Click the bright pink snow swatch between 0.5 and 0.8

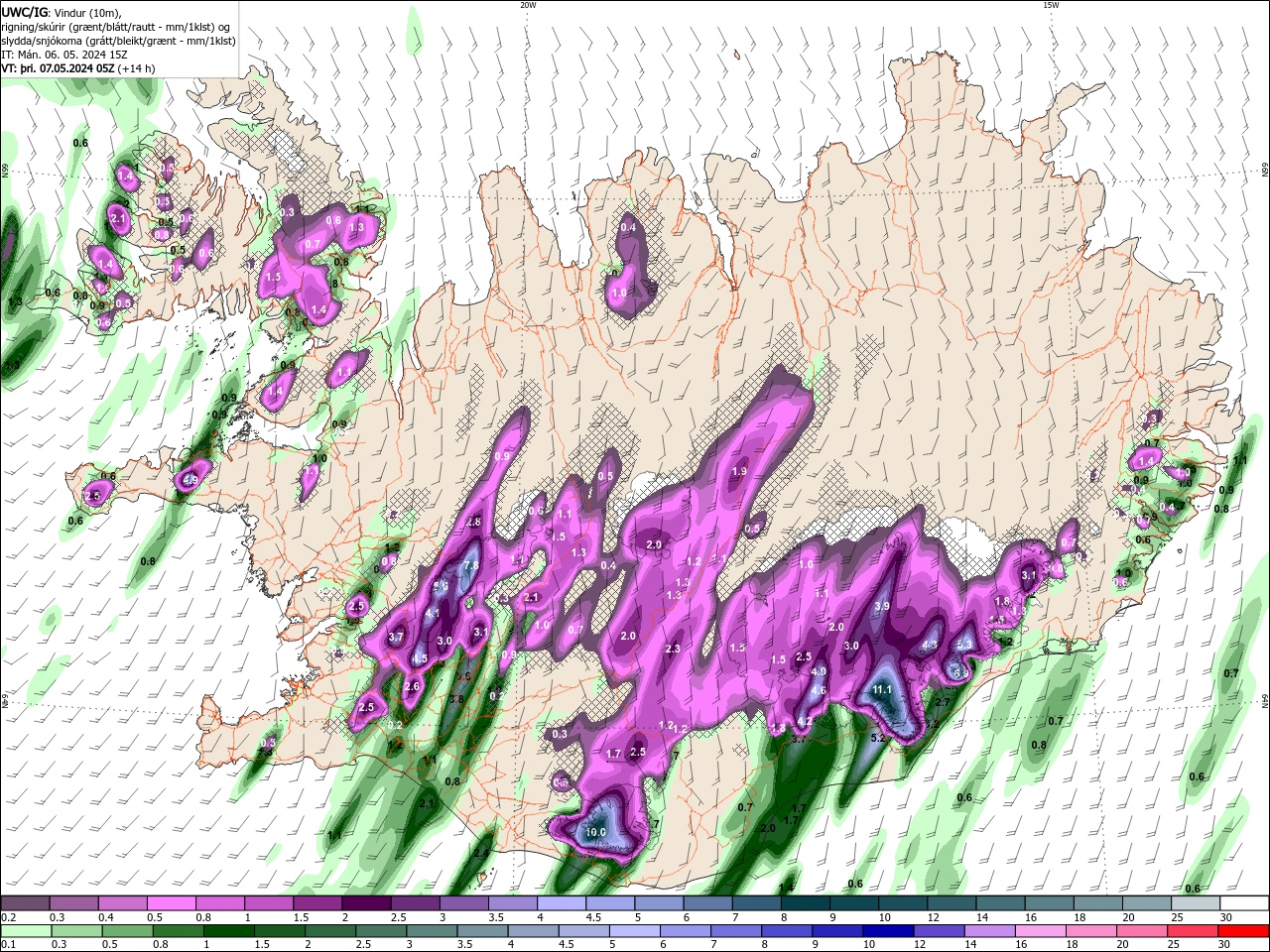[x=171, y=903]
